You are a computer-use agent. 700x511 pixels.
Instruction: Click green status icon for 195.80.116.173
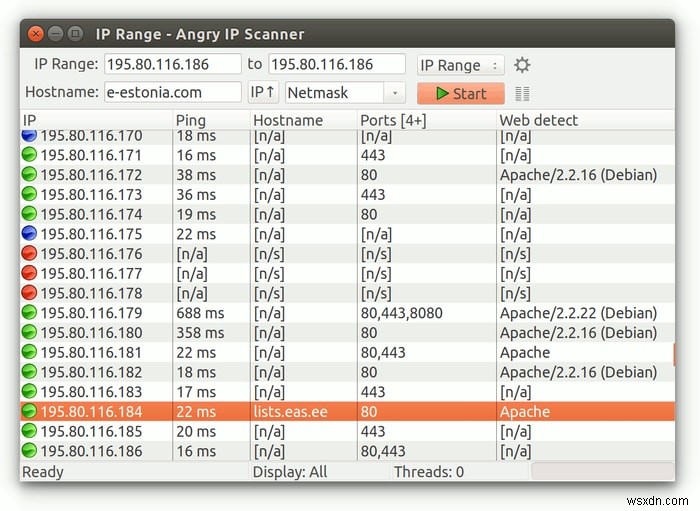point(29,194)
